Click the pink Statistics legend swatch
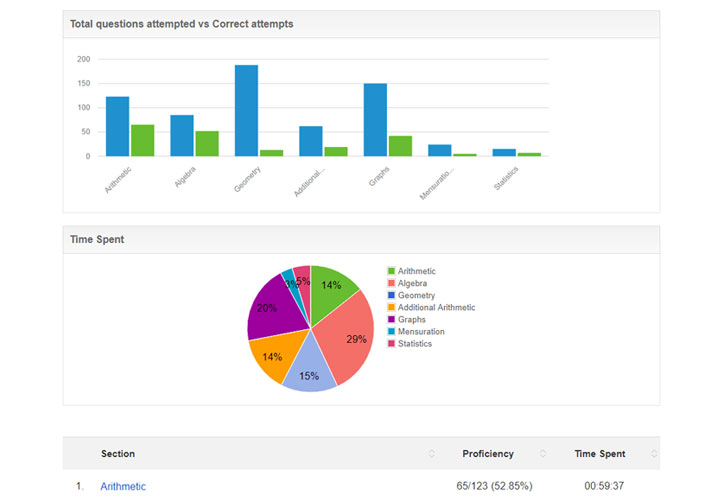The image size is (720, 500). click(391, 344)
